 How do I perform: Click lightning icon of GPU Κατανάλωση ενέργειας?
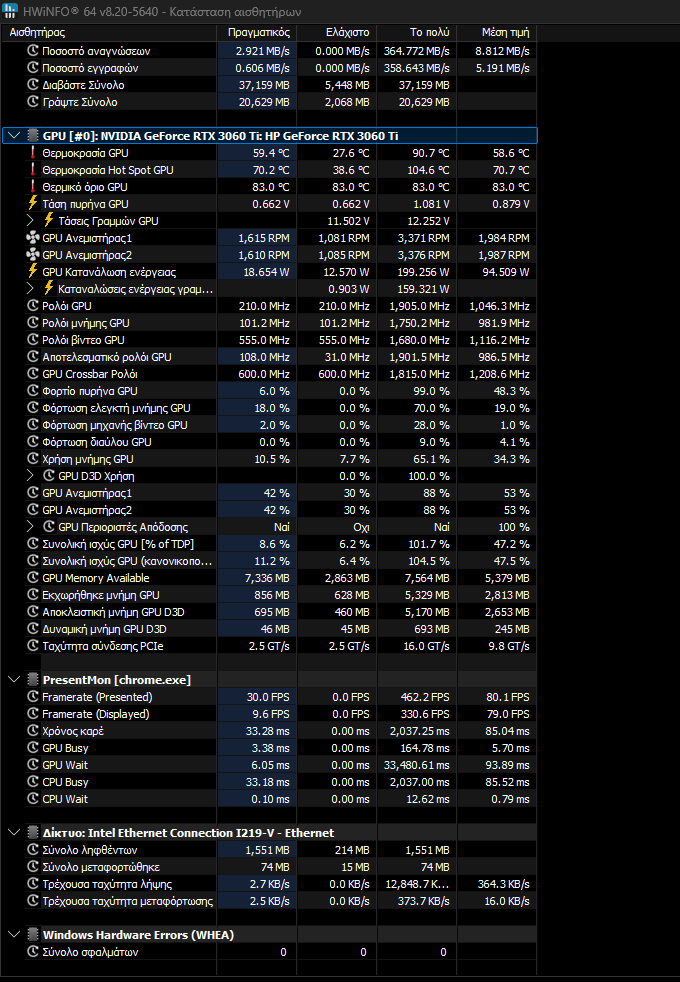[33, 271]
